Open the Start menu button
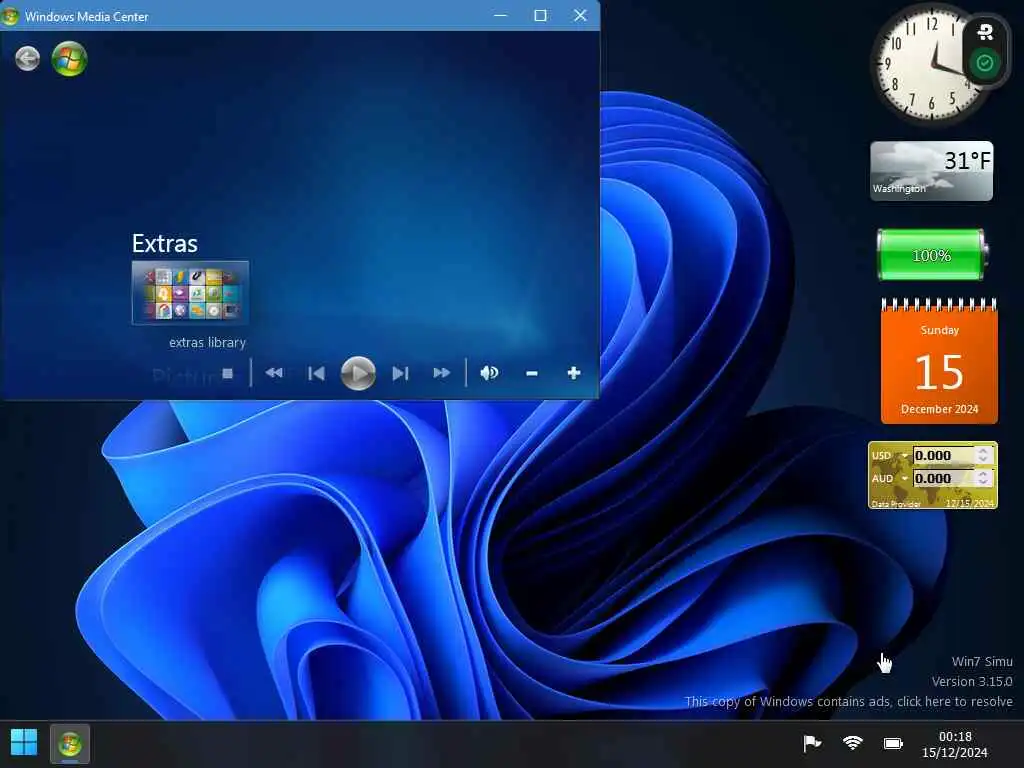Viewport: 1024px width, 768px height. 24,743
